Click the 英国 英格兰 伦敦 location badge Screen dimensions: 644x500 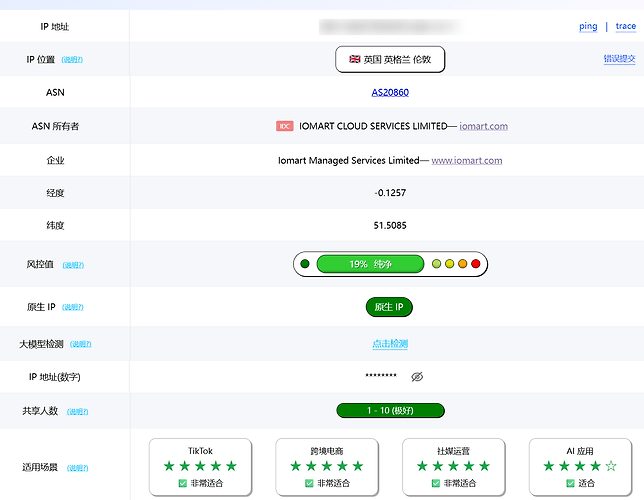pos(390,60)
